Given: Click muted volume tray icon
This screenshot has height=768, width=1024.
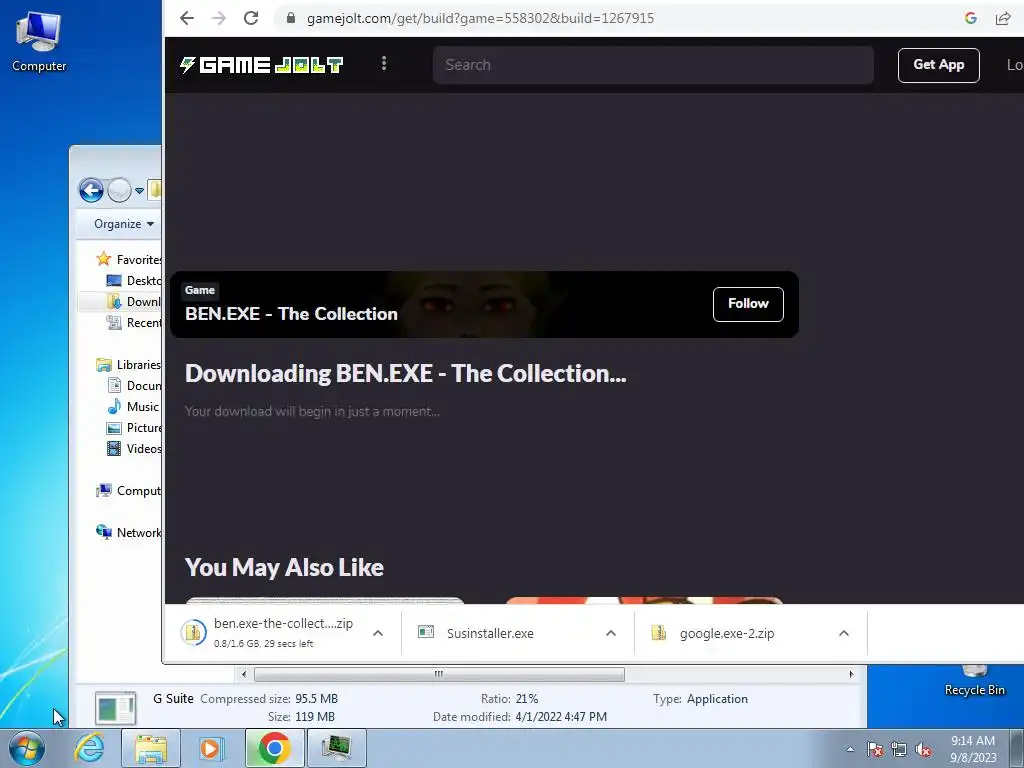Looking at the screenshot, I should click(923, 749).
